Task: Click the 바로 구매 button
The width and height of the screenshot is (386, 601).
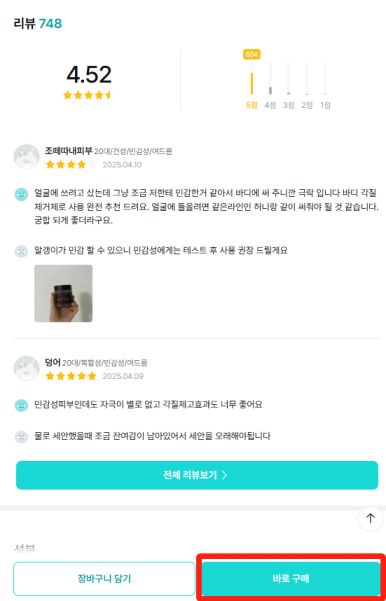Action: pos(291,578)
